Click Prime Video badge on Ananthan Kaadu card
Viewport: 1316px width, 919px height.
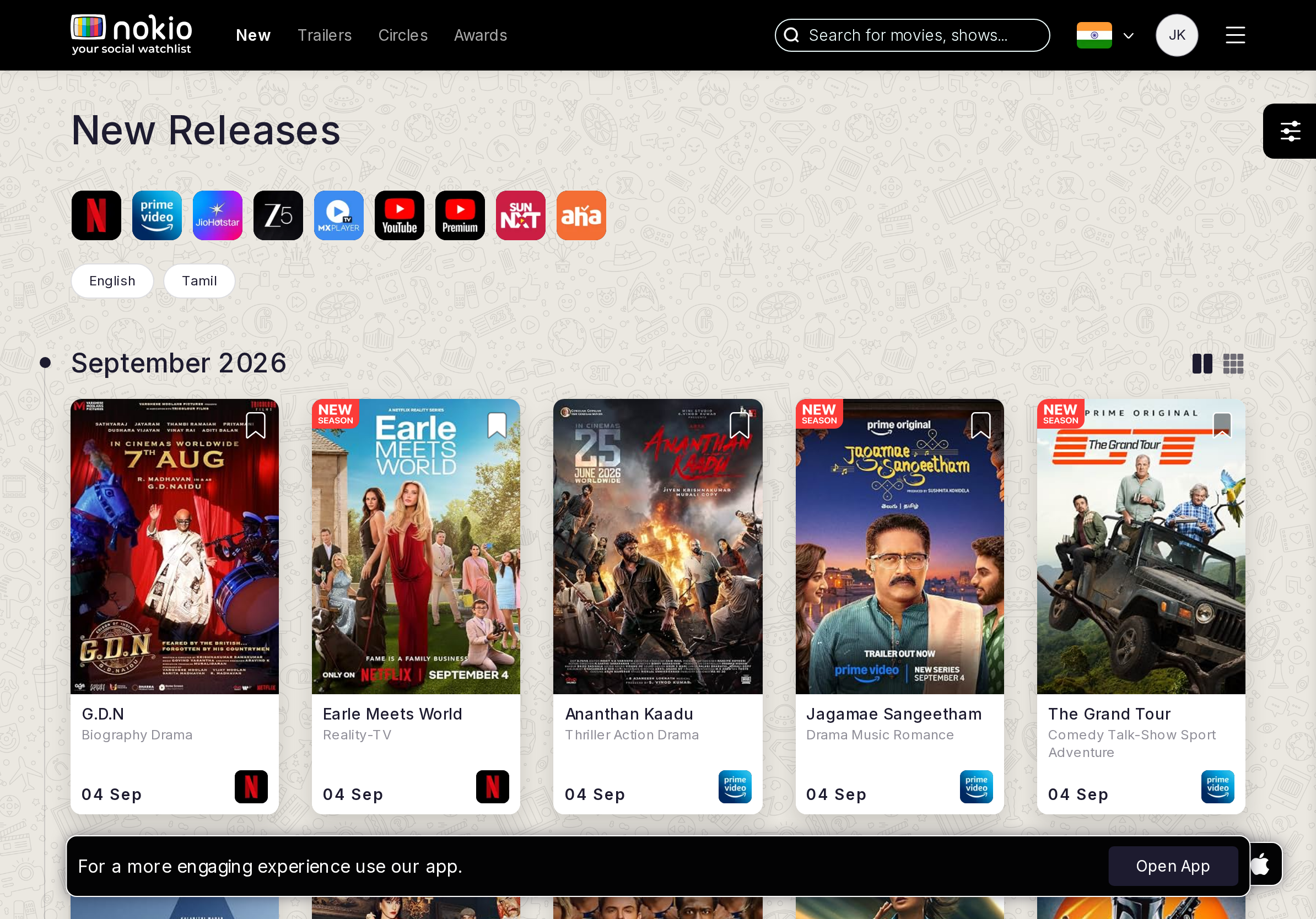[x=735, y=787]
